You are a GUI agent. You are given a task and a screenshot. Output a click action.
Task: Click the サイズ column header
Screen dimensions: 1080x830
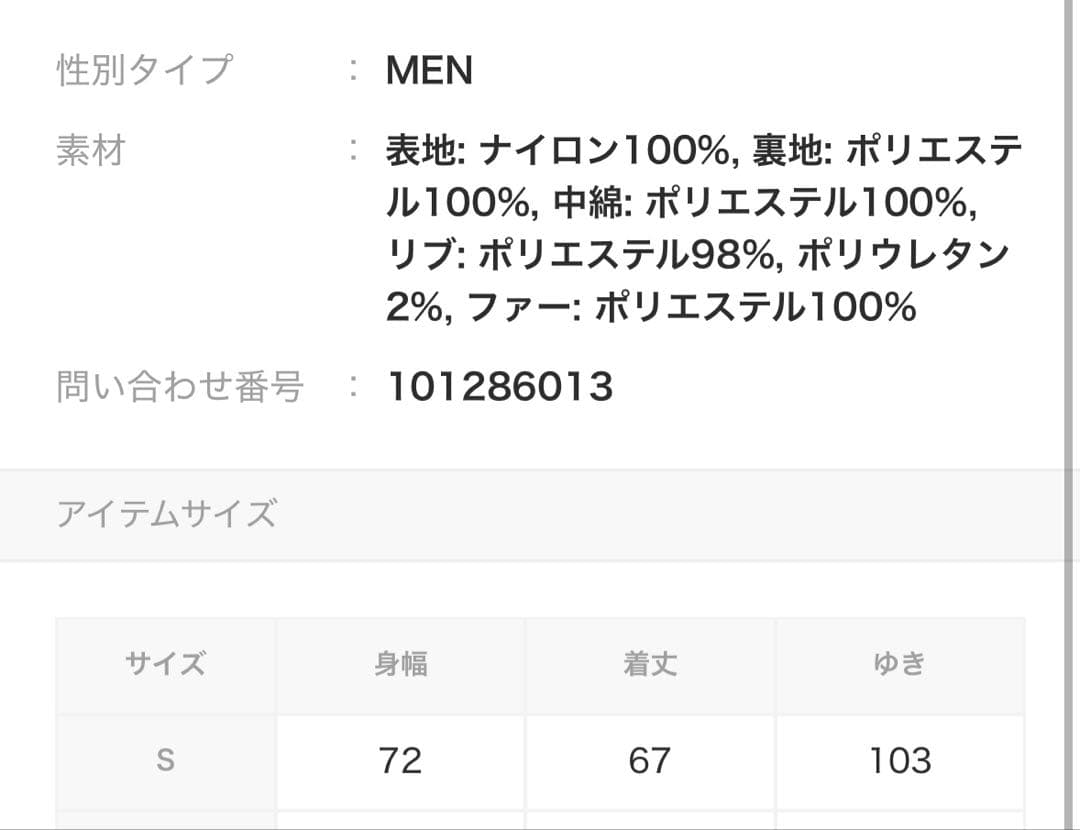[166, 664]
